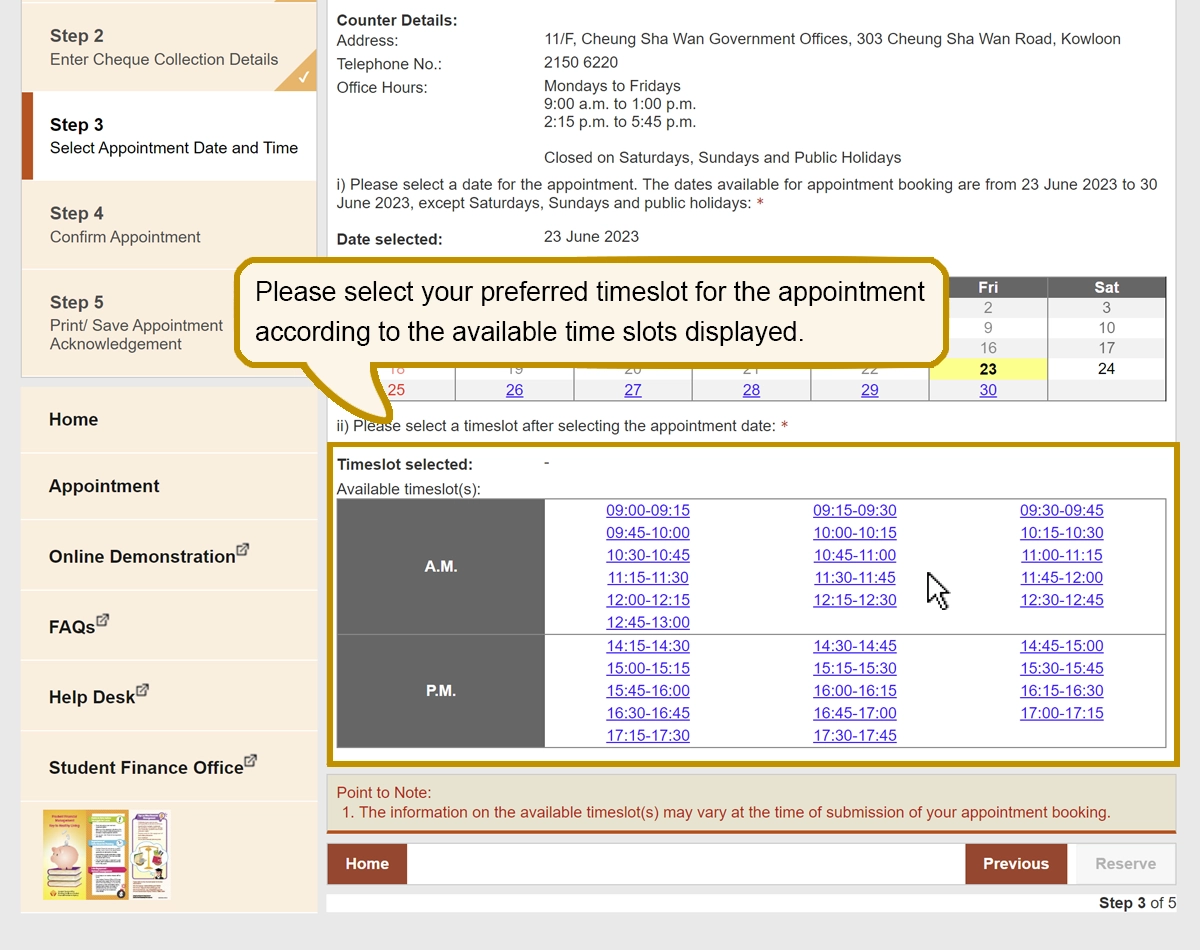Choose the 15:00-15:15 timeslot
The width and height of the screenshot is (1200, 950).
[x=648, y=668]
